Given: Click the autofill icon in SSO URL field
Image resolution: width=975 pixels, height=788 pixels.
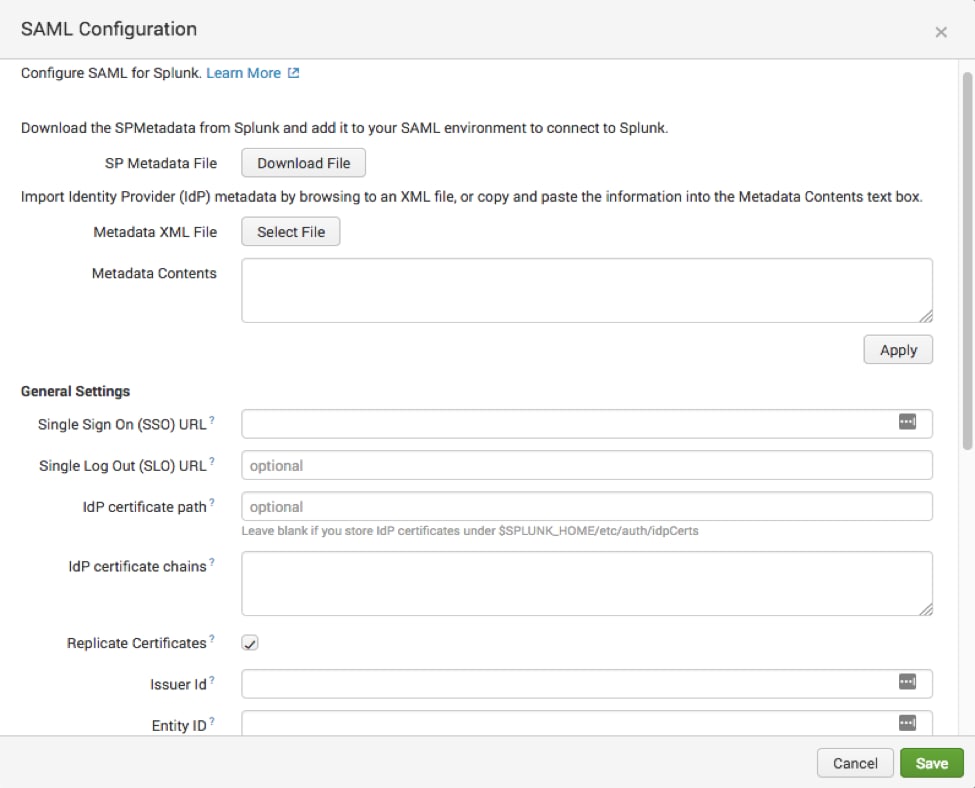Looking at the screenshot, I should pos(907,422).
